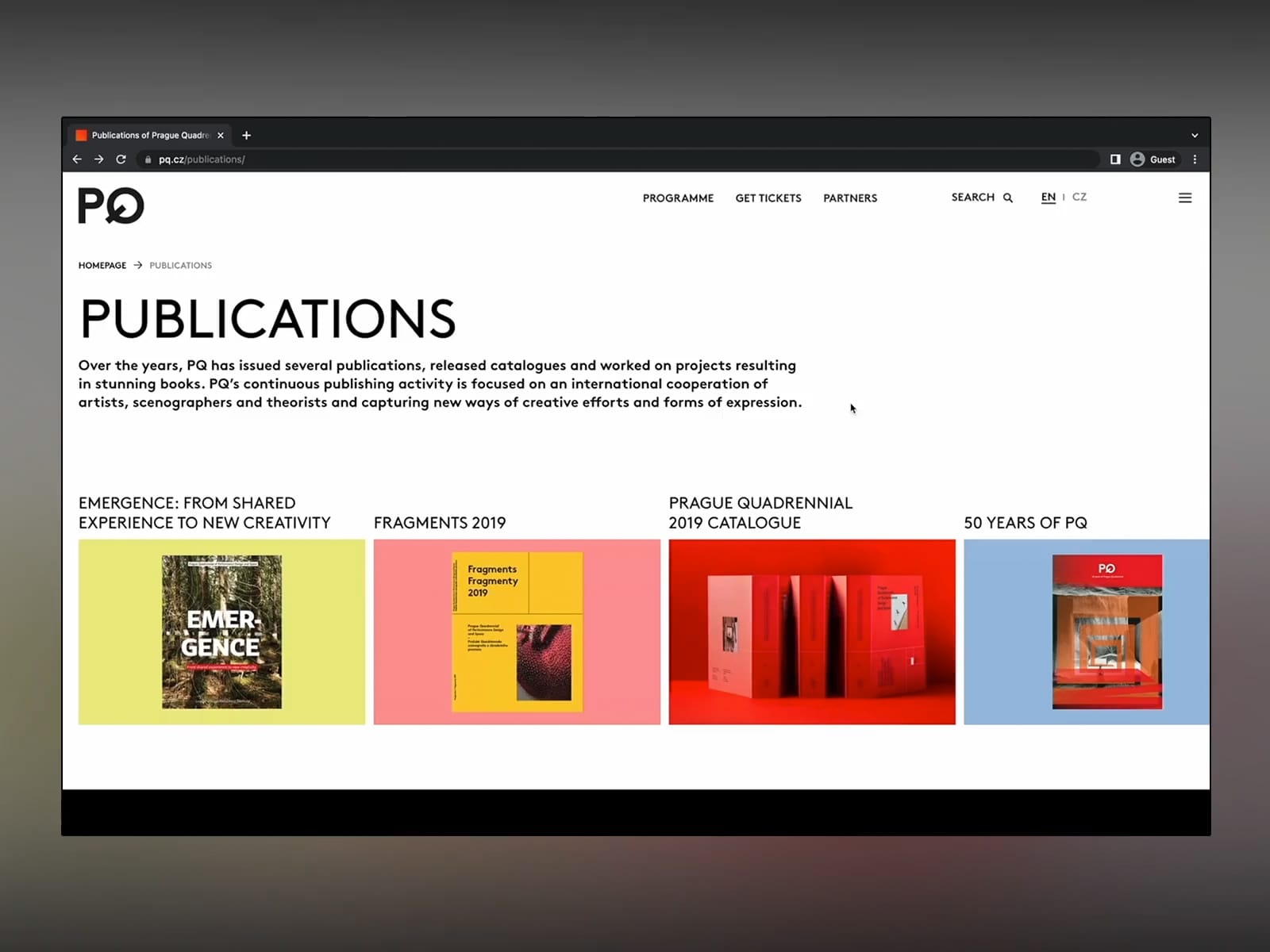Reload the page
1270x952 pixels.
pos(121,159)
